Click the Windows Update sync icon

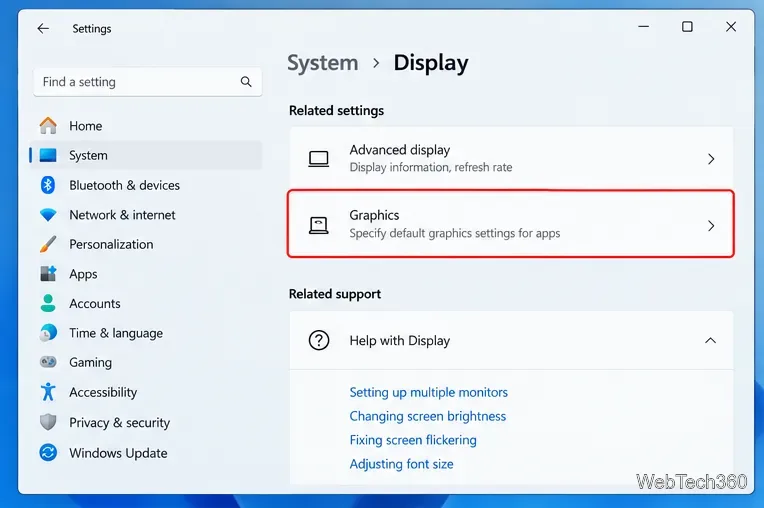pyautogui.click(x=48, y=452)
